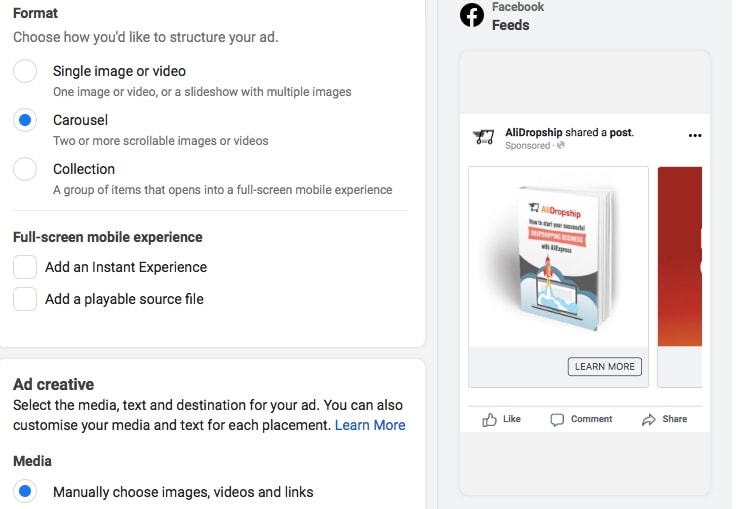Choose the Collection format radio button

25,169
